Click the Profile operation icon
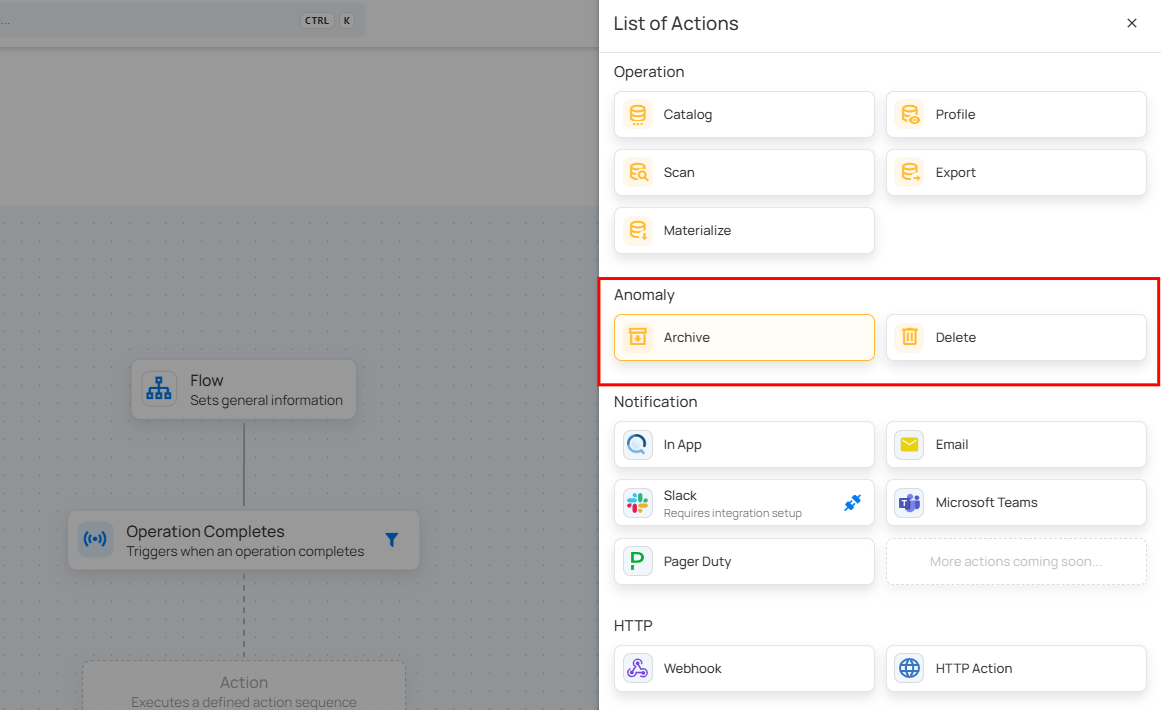This screenshot has height=710, width=1161. (x=909, y=115)
